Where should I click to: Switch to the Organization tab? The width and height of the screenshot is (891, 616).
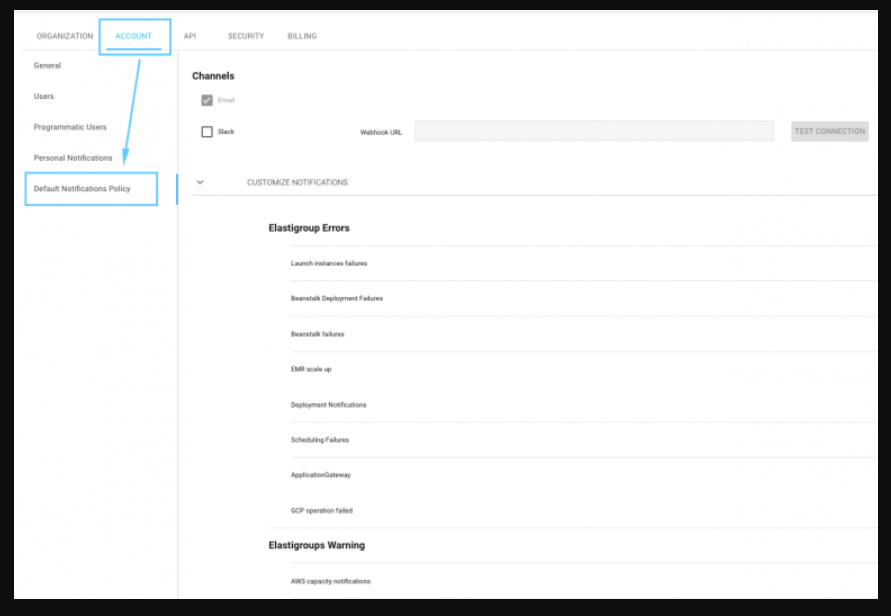(x=64, y=36)
